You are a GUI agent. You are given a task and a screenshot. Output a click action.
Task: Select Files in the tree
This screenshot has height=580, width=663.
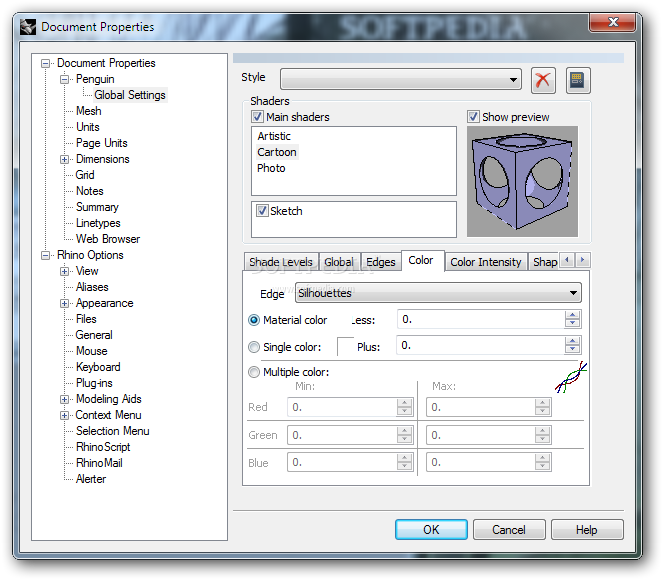tap(86, 319)
